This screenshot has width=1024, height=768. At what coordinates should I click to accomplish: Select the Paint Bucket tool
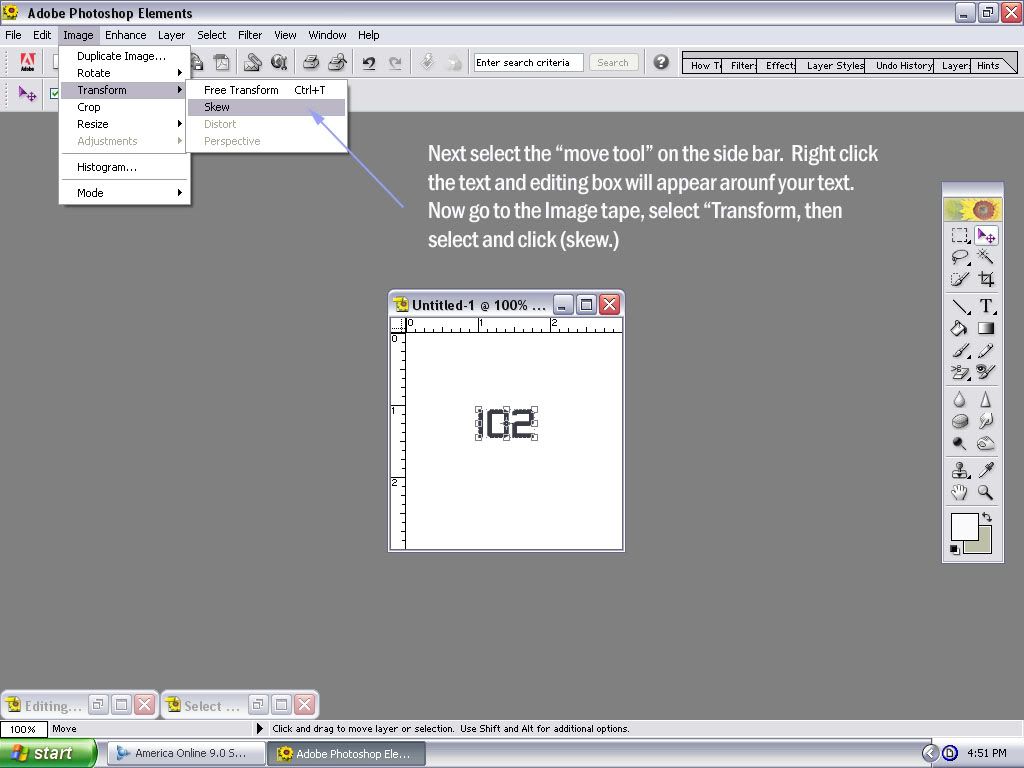pos(959,328)
